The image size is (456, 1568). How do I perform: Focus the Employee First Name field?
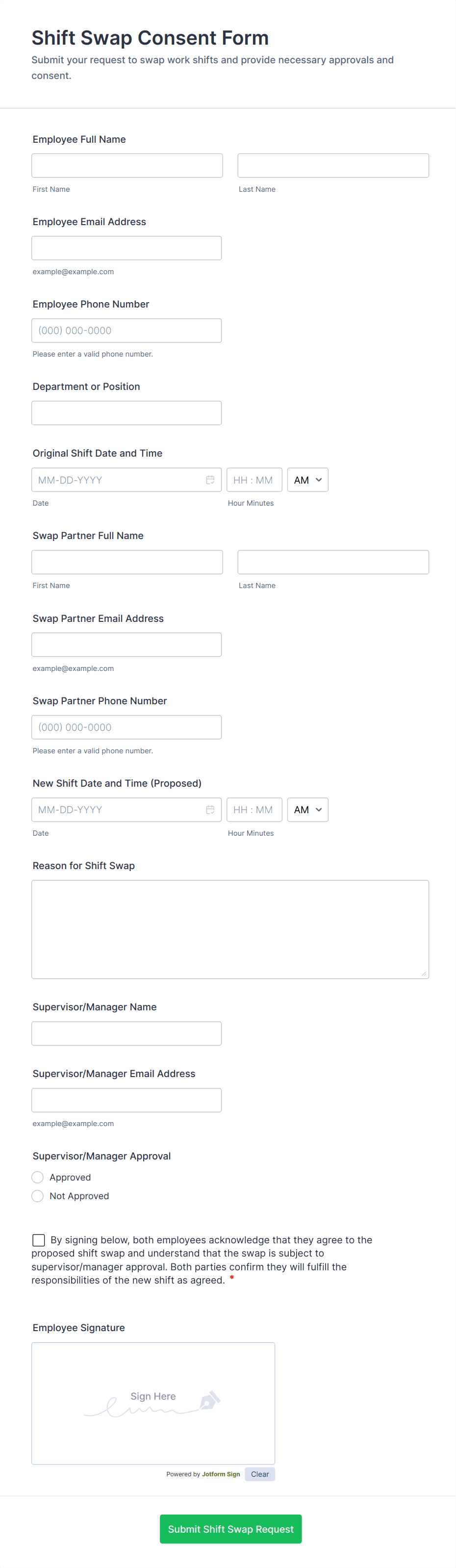coord(127,166)
